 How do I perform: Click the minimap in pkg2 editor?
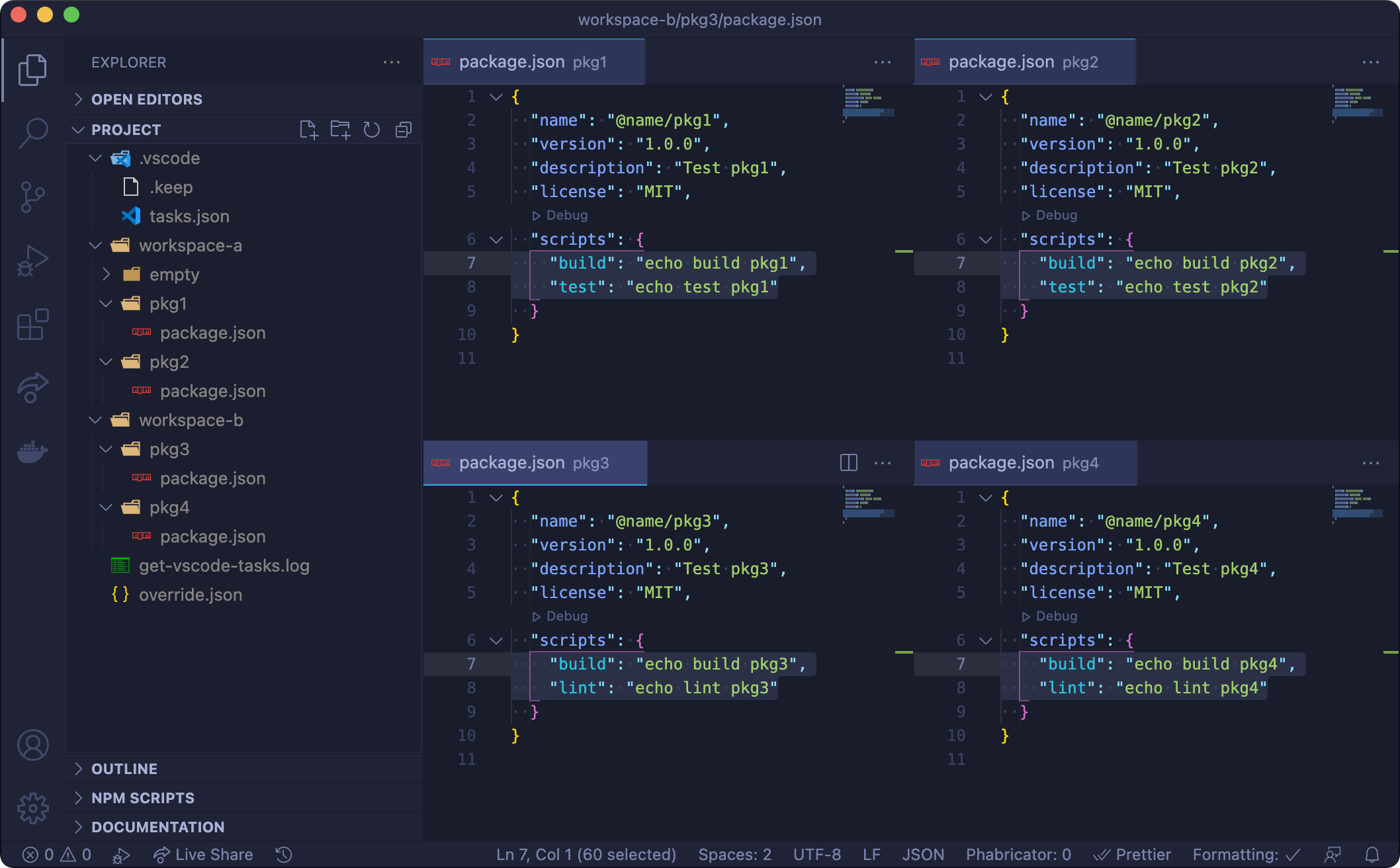tap(1356, 103)
